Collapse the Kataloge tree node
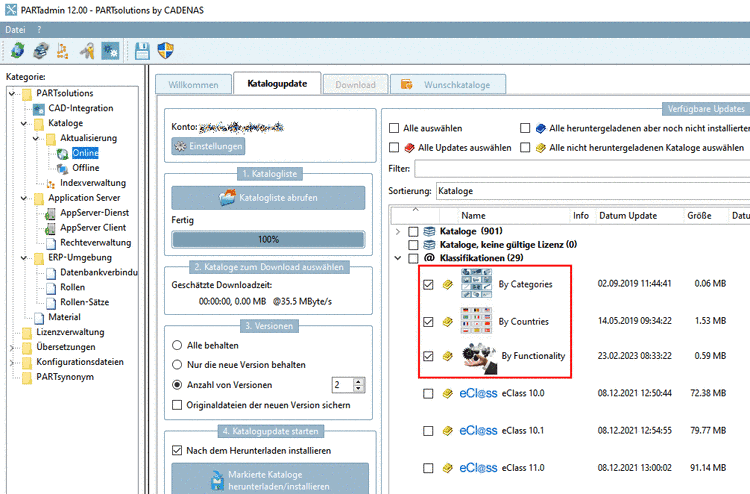This screenshot has height=494, width=750. pyautogui.click(x=24, y=123)
